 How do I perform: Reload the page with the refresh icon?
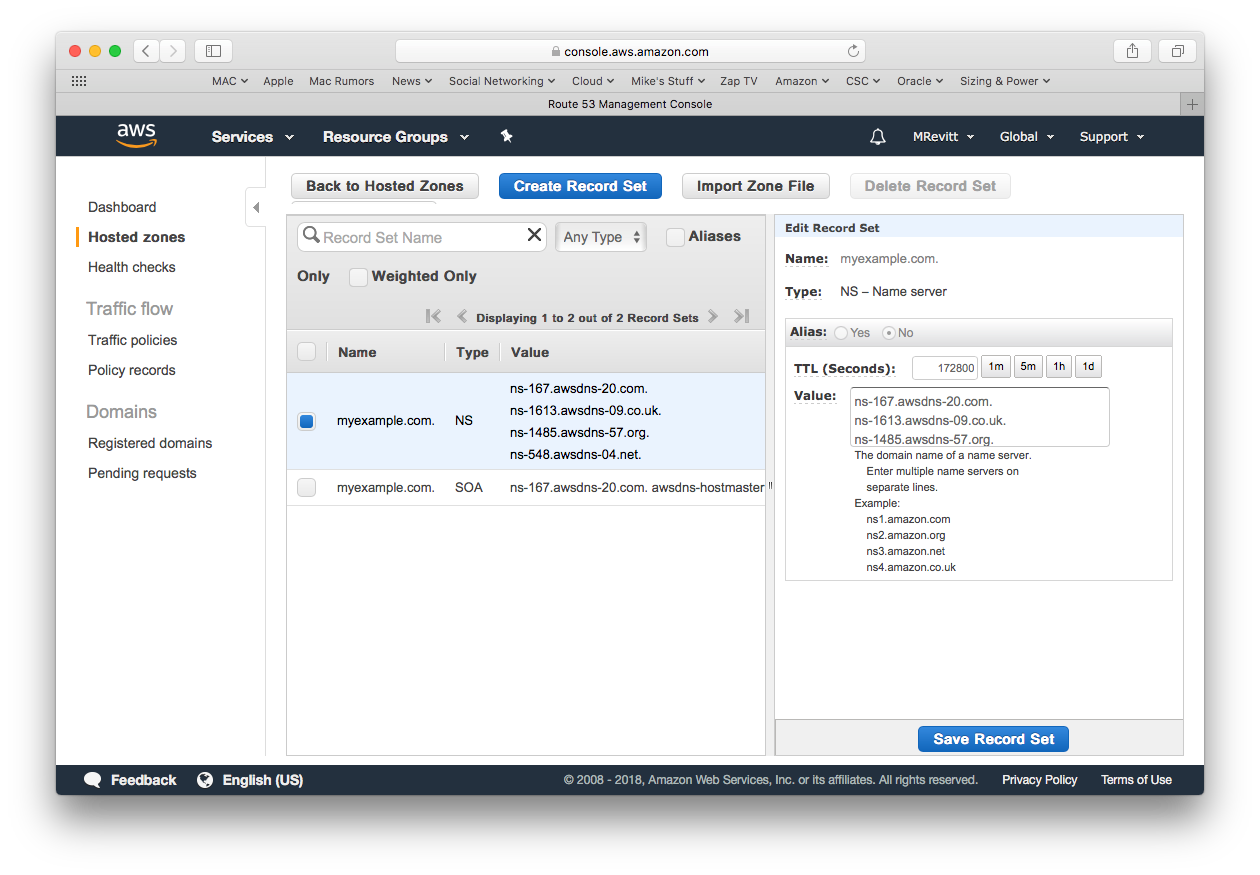[853, 51]
